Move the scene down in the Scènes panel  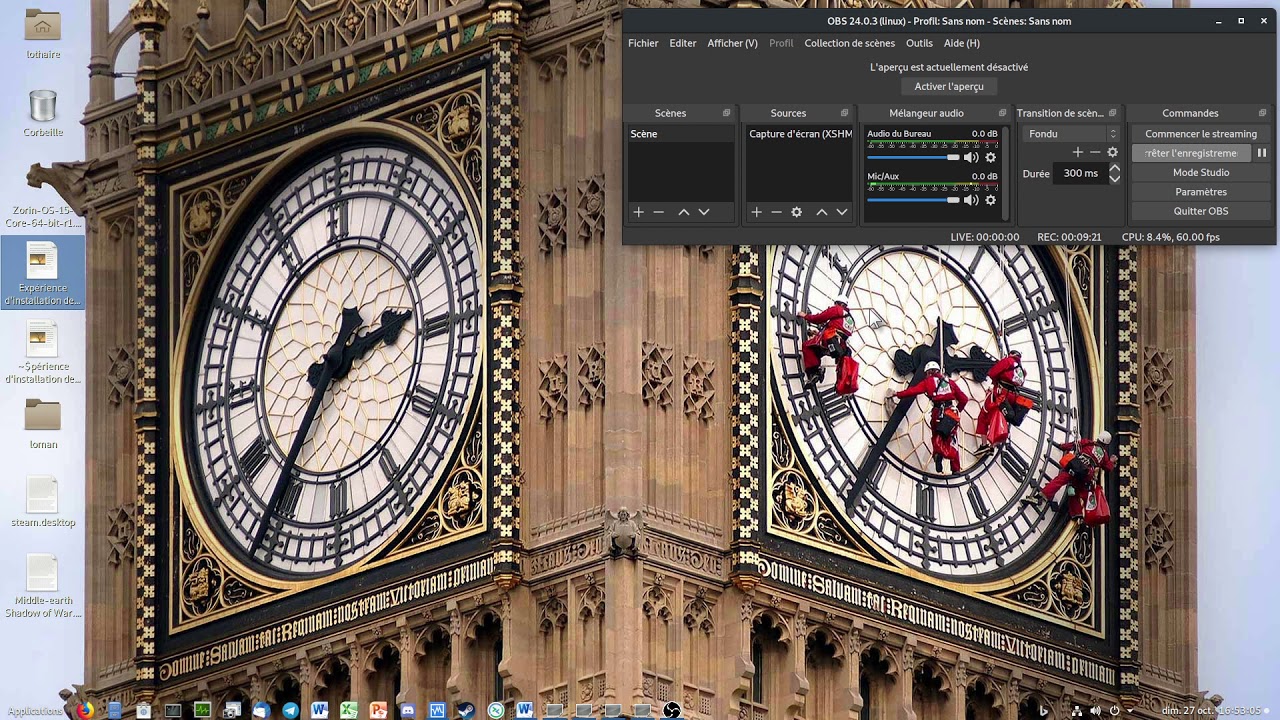pyautogui.click(x=704, y=212)
